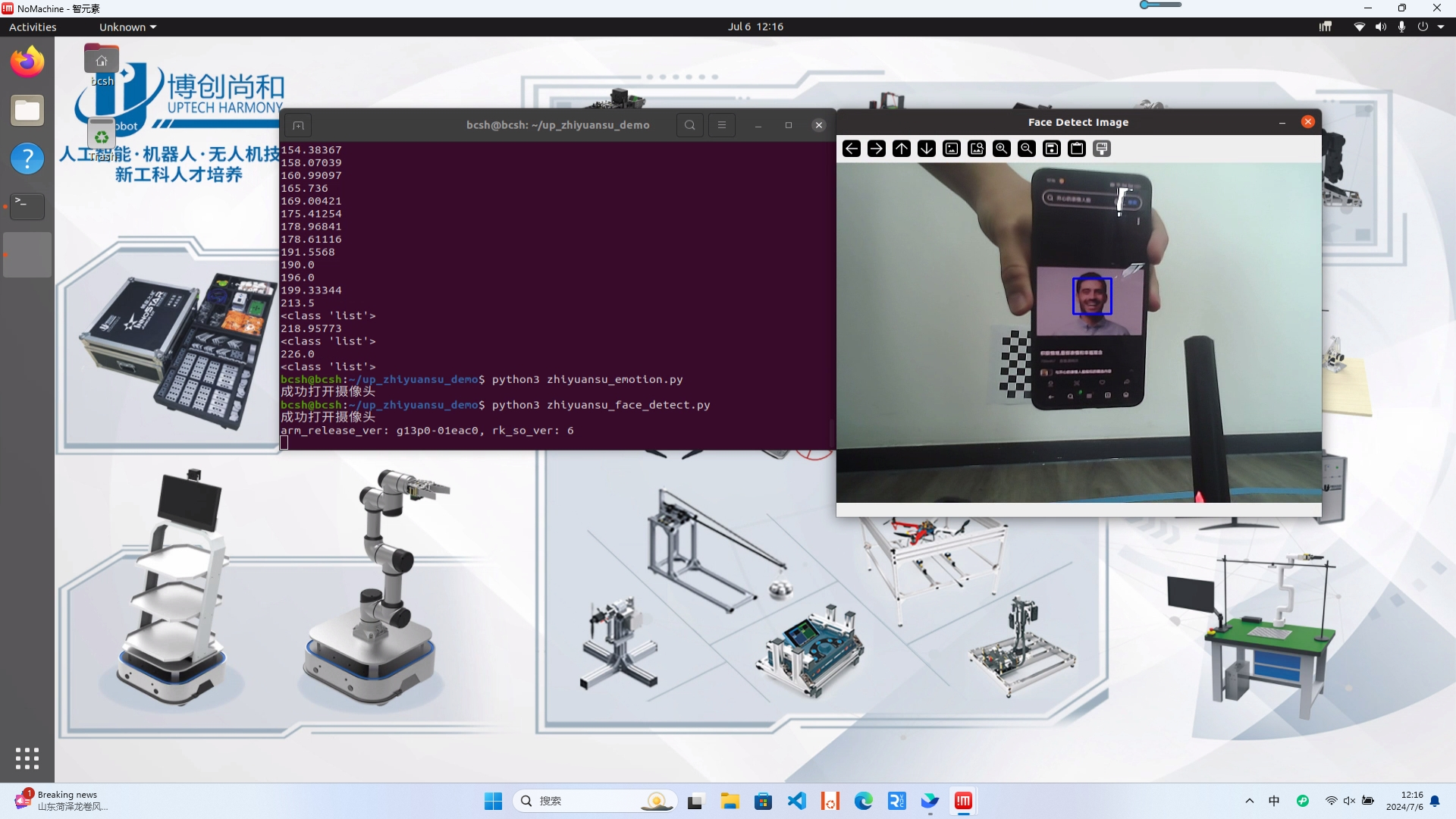Click the grayed brush properties icon
Viewport: 1456px width, 819px height.
[1102, 149]
